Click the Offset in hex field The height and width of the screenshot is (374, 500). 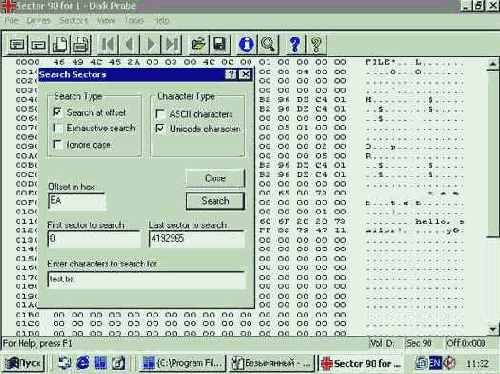pyautogui.click(x=77, y=201)
